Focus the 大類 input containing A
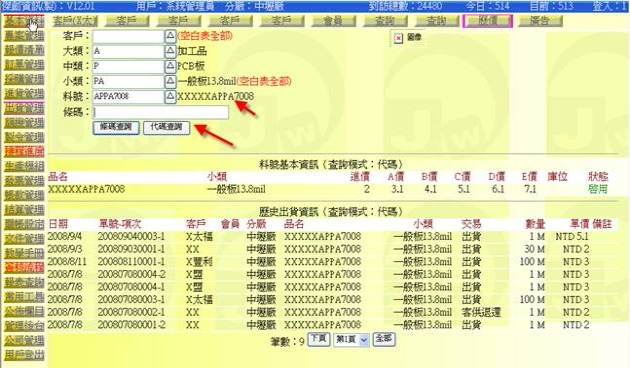This screenshot has height=368, width=630. click(128, 51)
